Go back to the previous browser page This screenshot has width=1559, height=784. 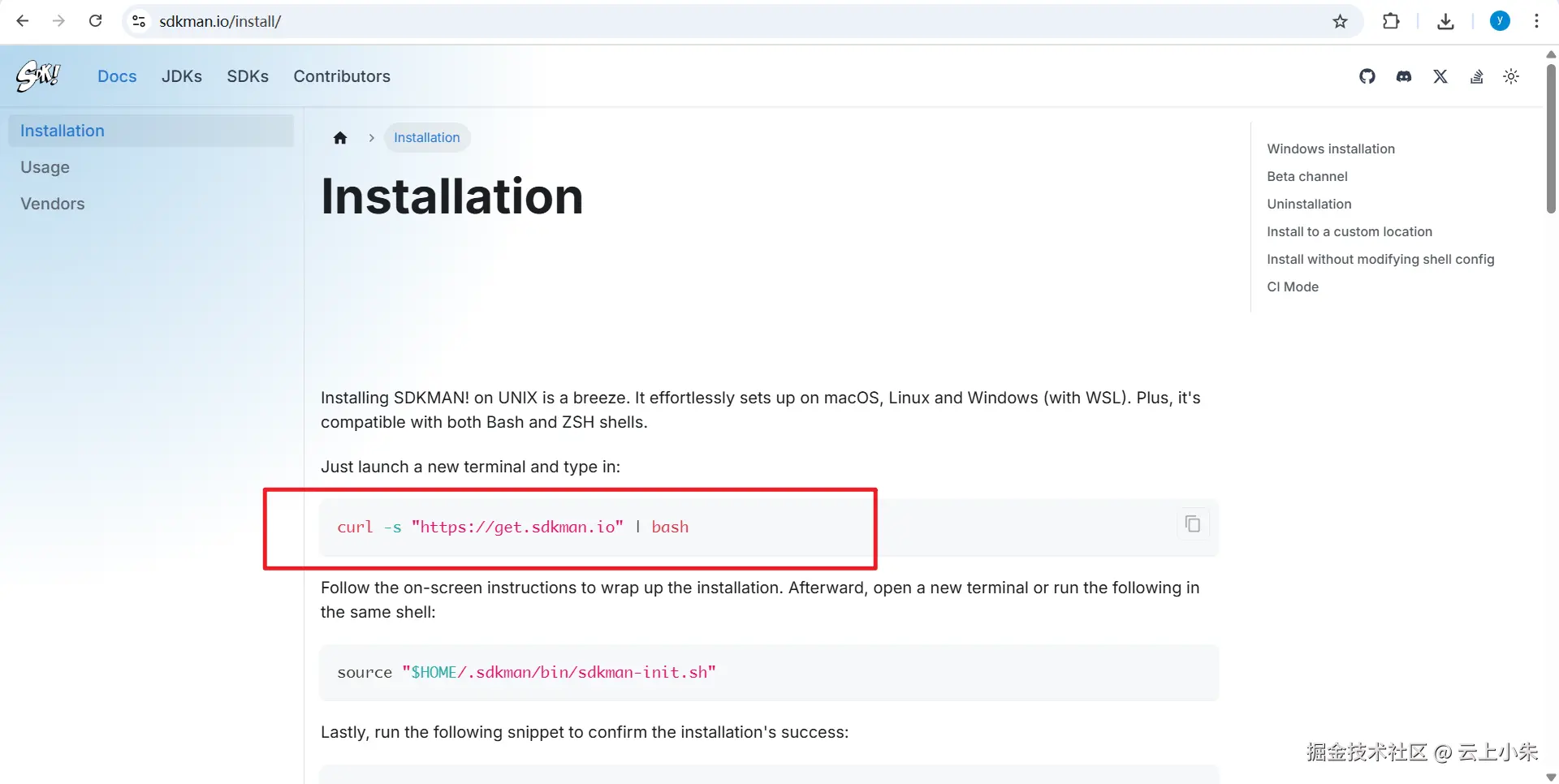pos(23,21)
